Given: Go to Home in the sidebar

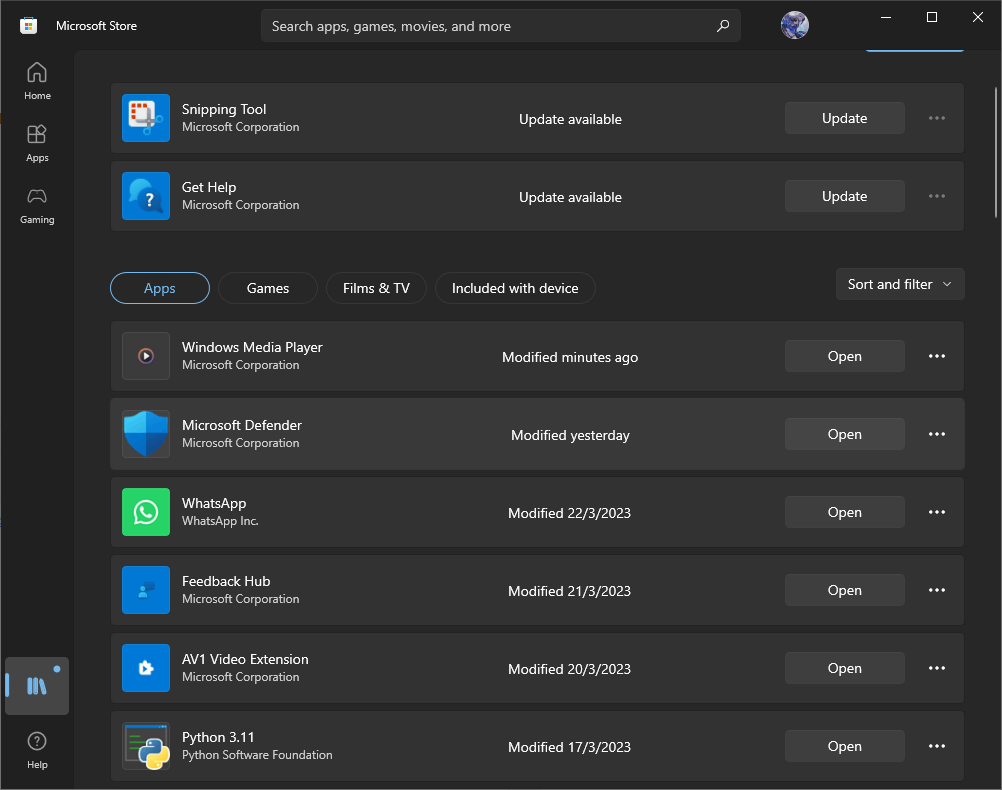Looking at the screenshot, I should (37, 82).
